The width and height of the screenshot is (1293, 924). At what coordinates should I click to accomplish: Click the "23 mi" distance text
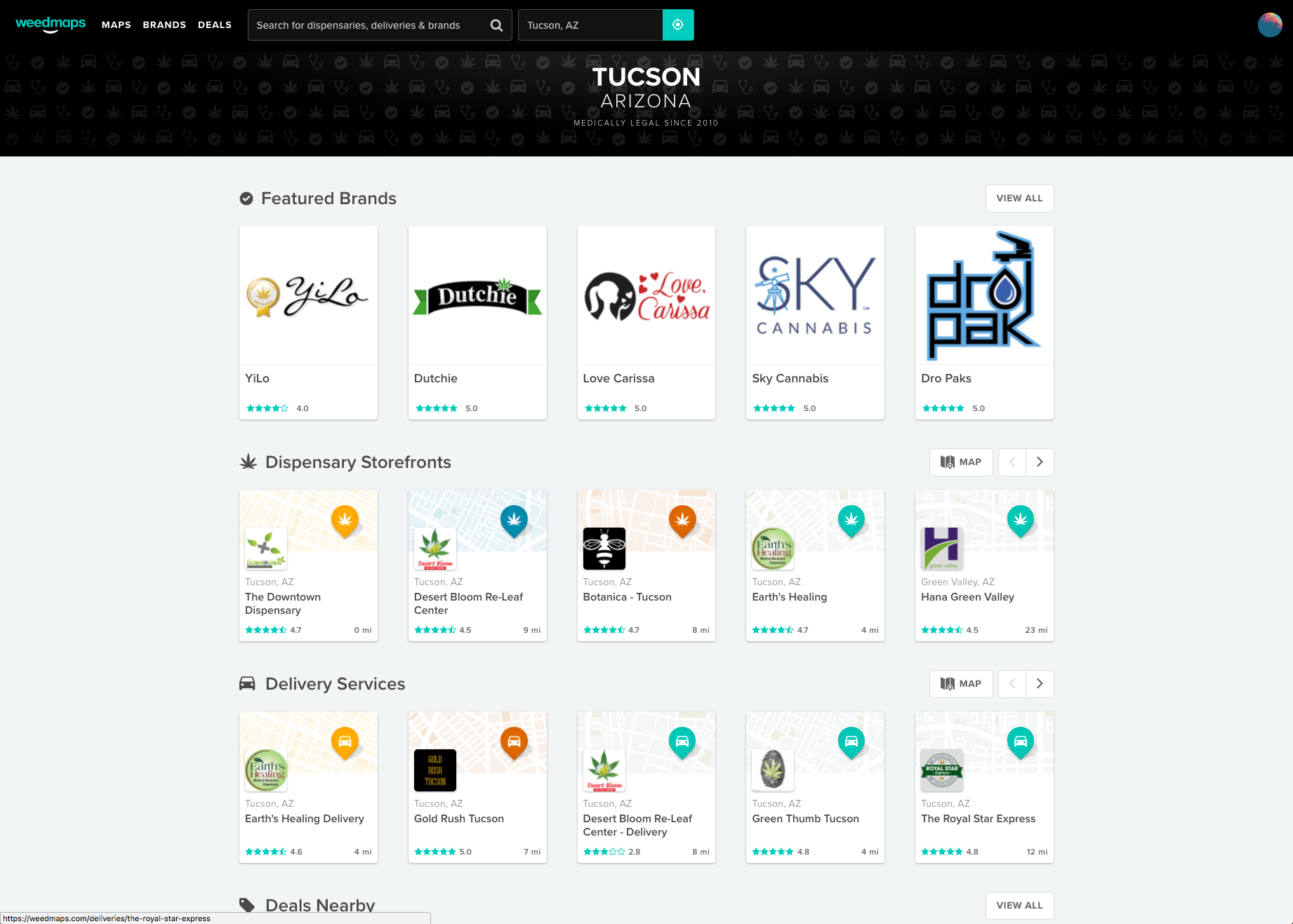tap(1036, 630)
